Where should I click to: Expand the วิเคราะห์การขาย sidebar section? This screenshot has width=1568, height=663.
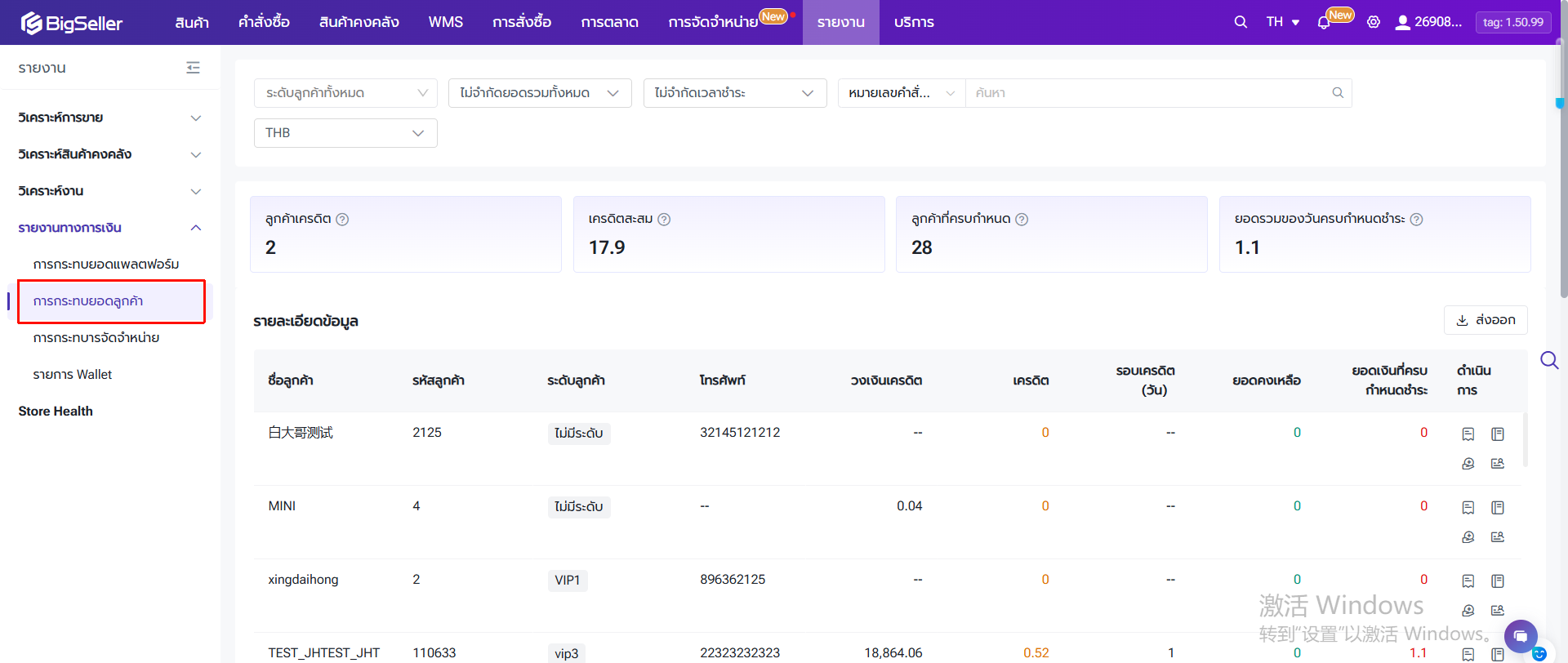[x=109, y=118]
